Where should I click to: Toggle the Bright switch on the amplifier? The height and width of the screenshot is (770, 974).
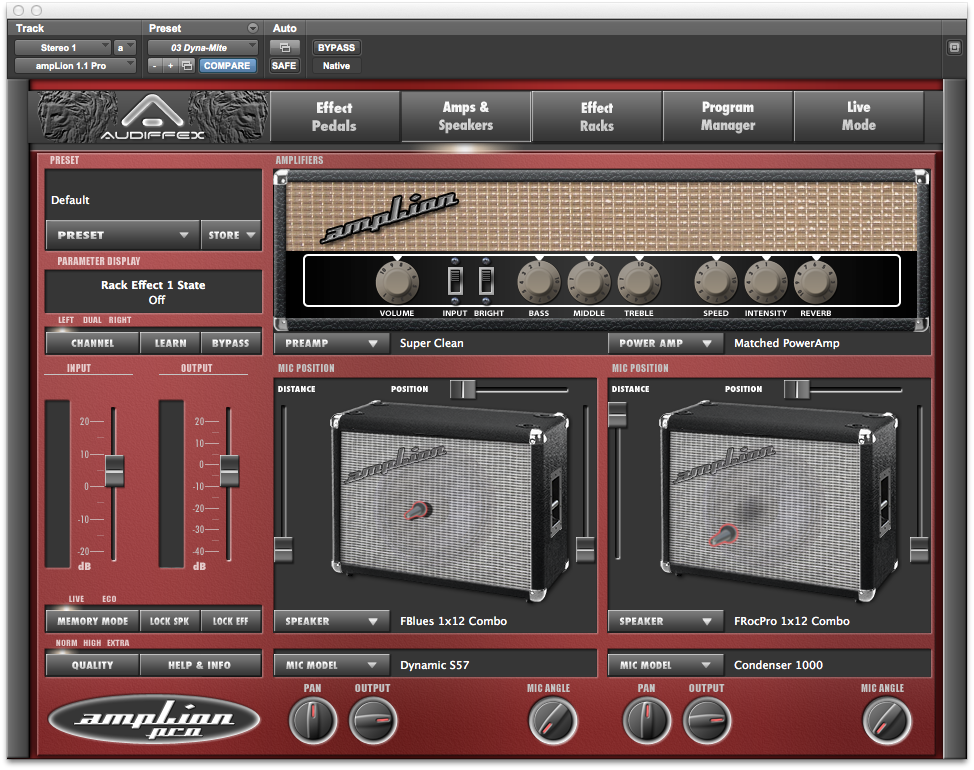[x=487, y=281]
